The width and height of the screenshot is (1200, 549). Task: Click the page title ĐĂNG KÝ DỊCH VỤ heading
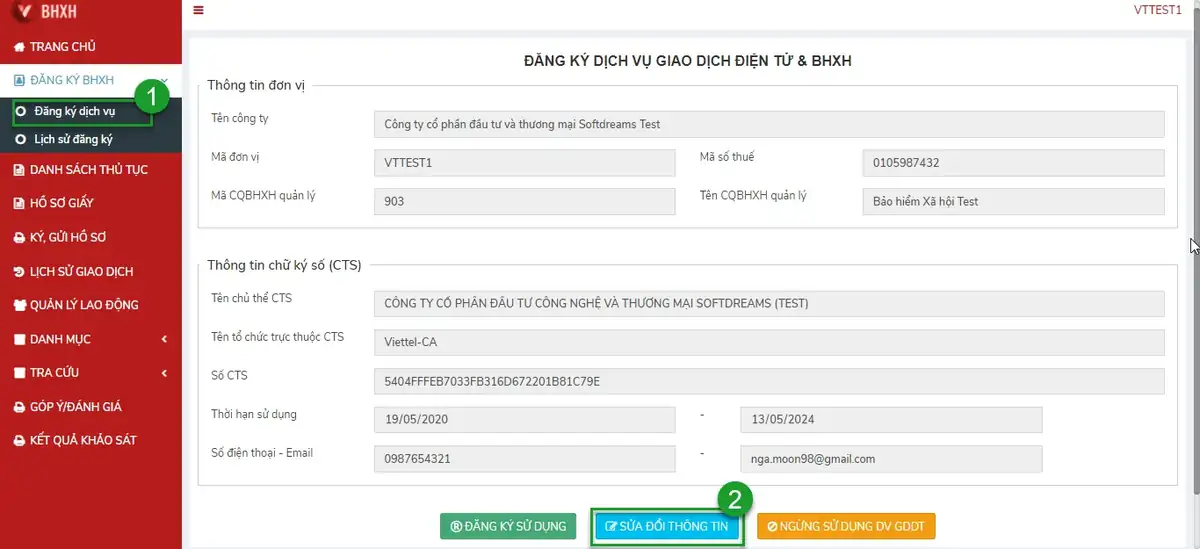(688, 61)
